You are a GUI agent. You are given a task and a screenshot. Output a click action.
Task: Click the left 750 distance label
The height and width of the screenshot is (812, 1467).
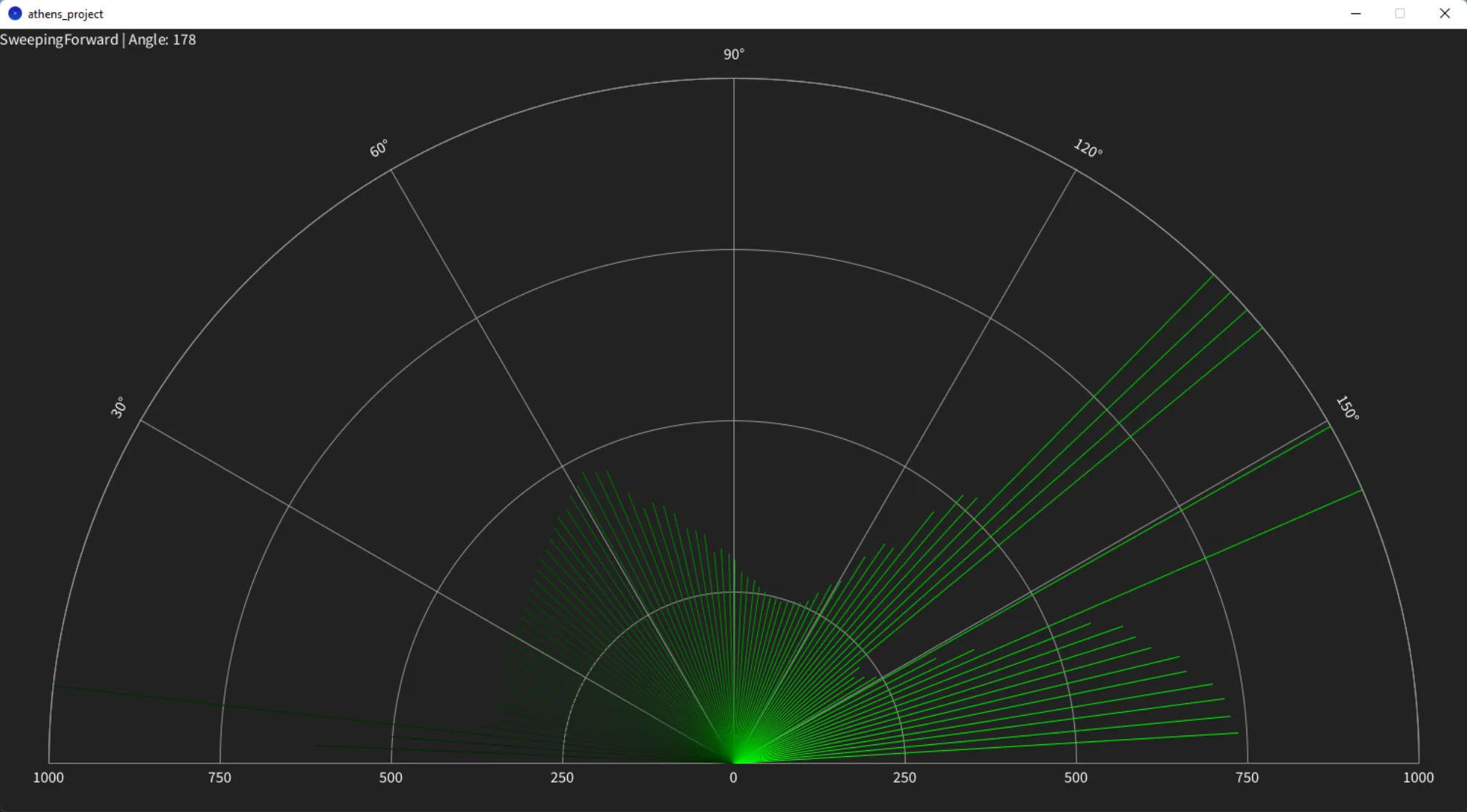coord(220,777)
